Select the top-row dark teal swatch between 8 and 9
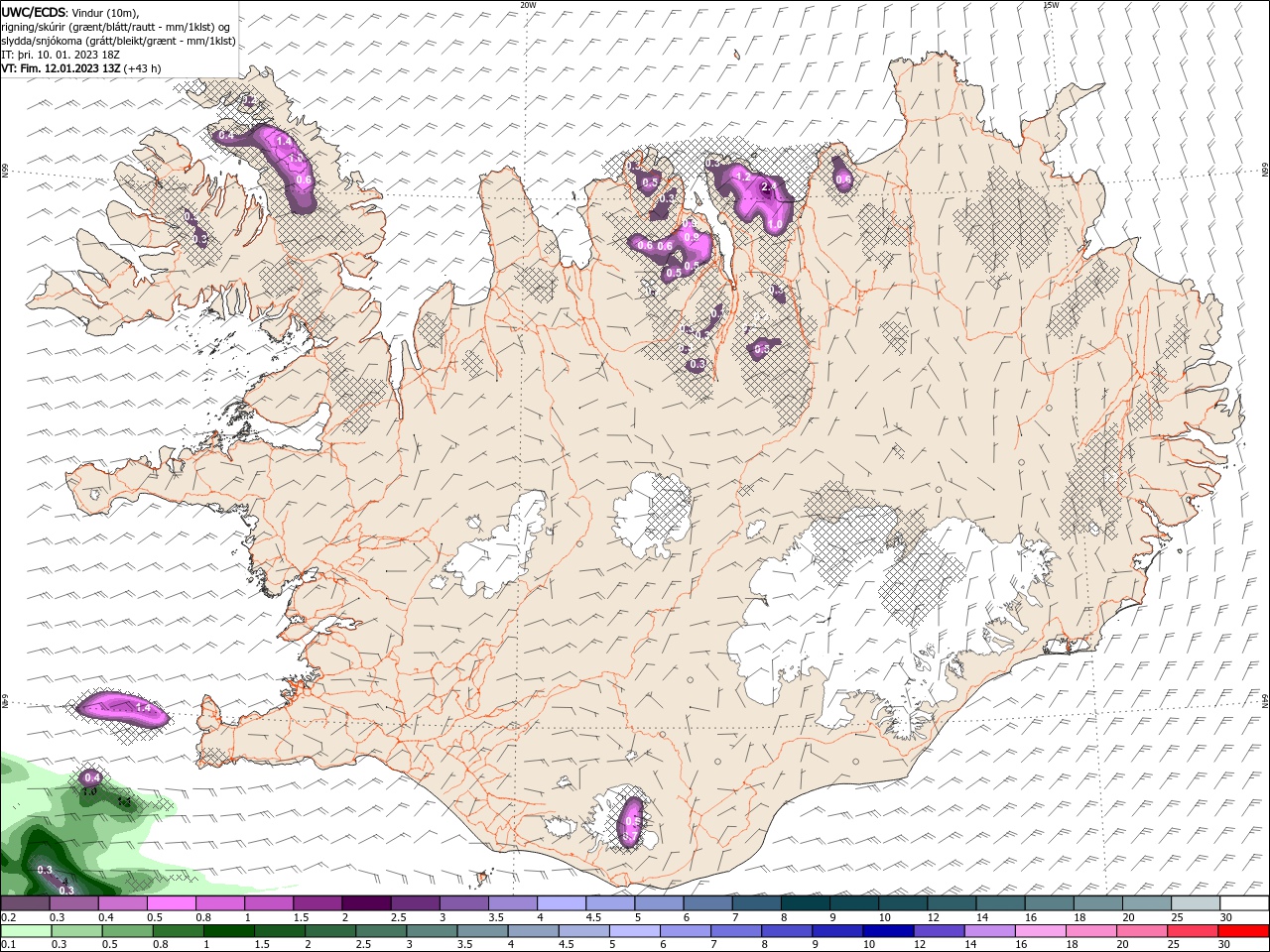Viewport: 1270px width, 952px height. tap(806, 903)
